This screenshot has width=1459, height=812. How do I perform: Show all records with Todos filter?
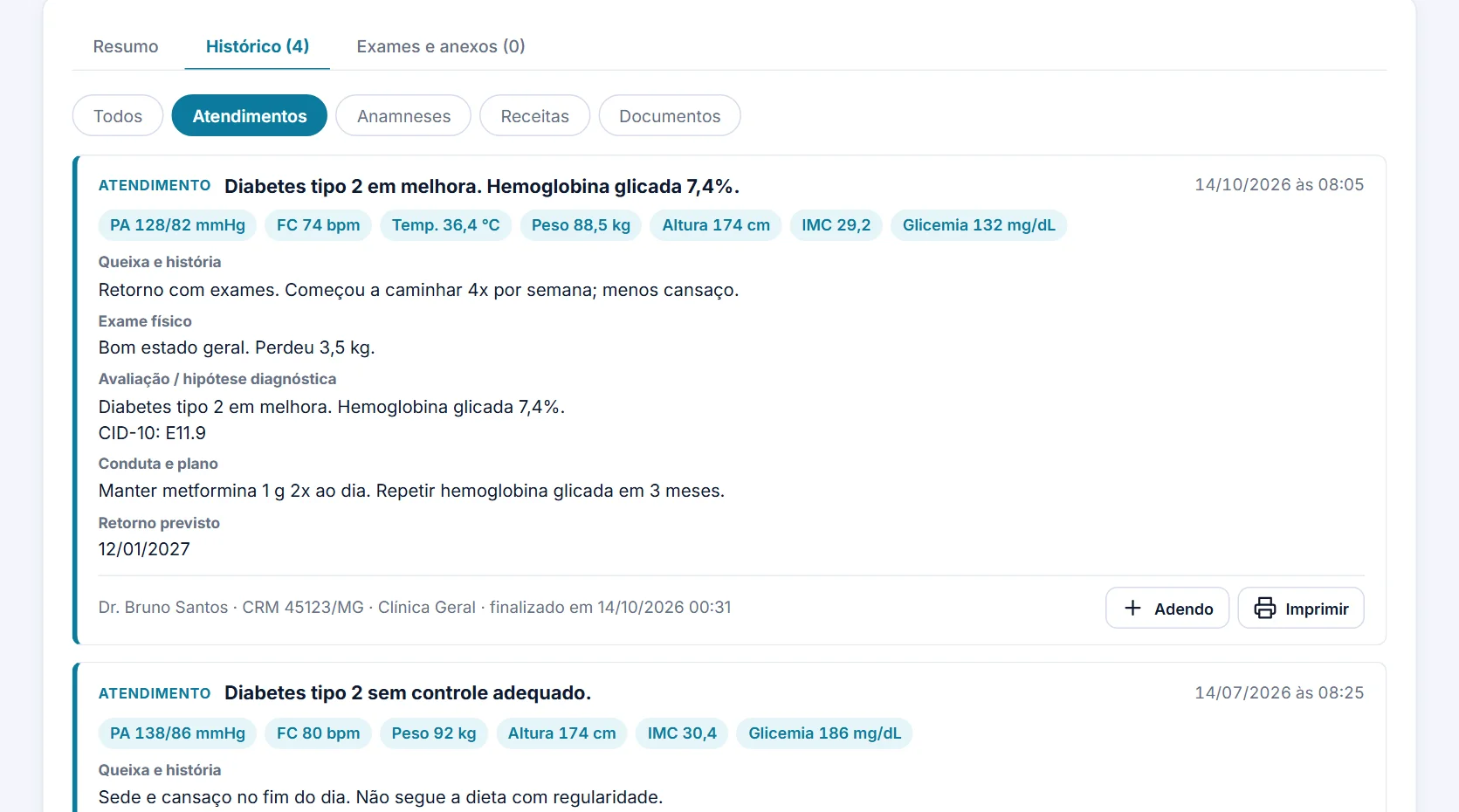coord(118,116)
